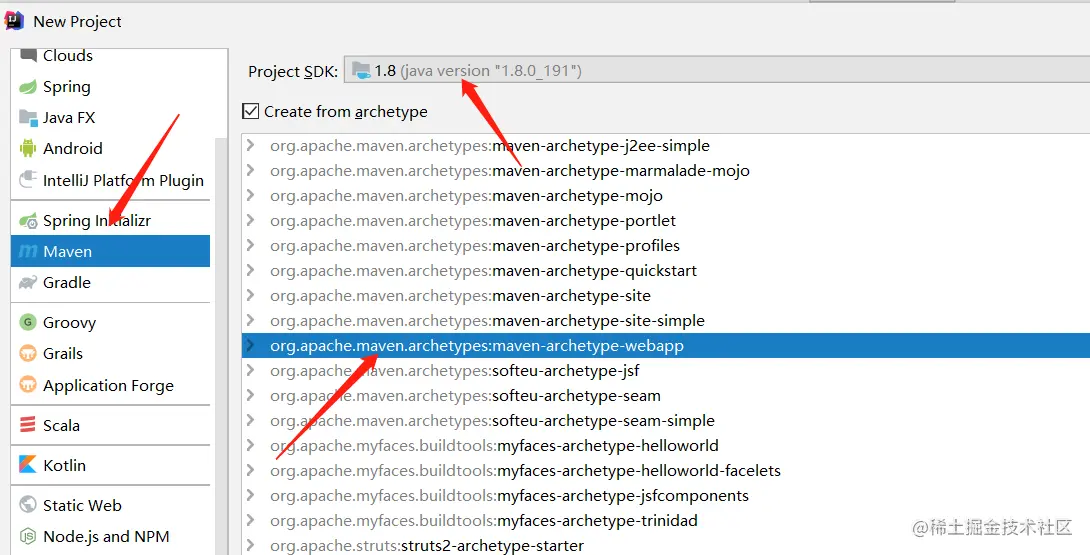The height and width of the screenshot is (555, 1090).
Task: Click the SDK folder icon in Project SDK
Action: tap(361, 70)
